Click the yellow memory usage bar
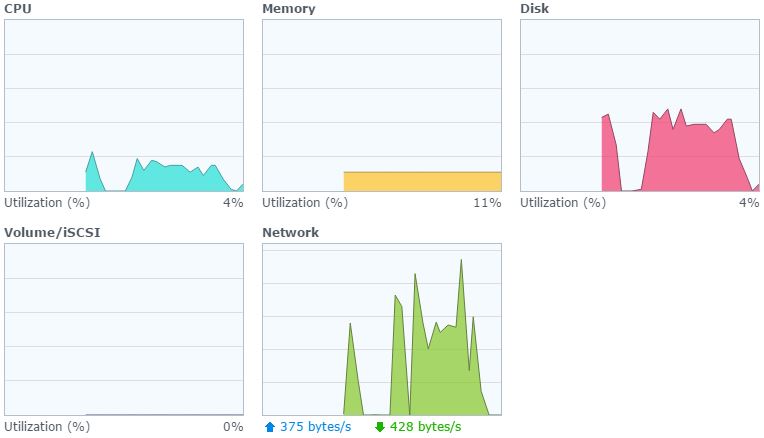 tap(422, 181)
